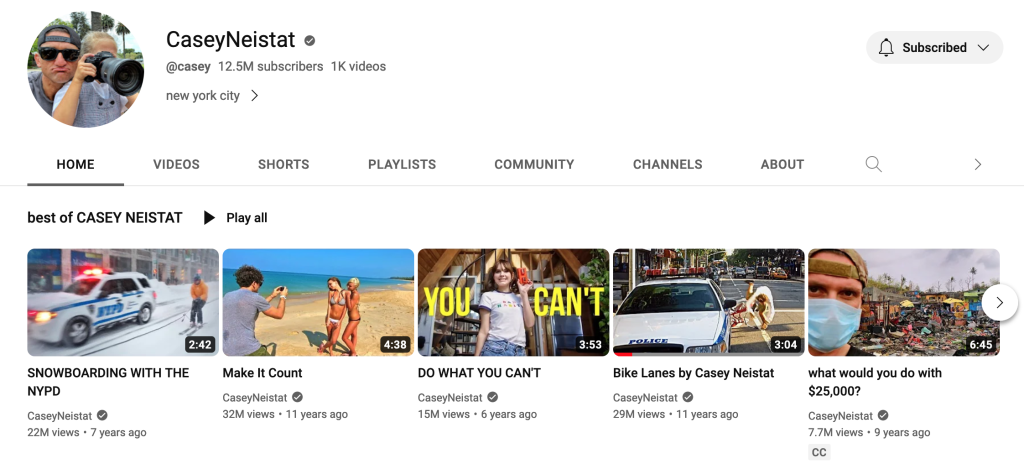The image size is (1024, 469).
Task: Open the VIDEOS tab
Action: coord(176,165)
